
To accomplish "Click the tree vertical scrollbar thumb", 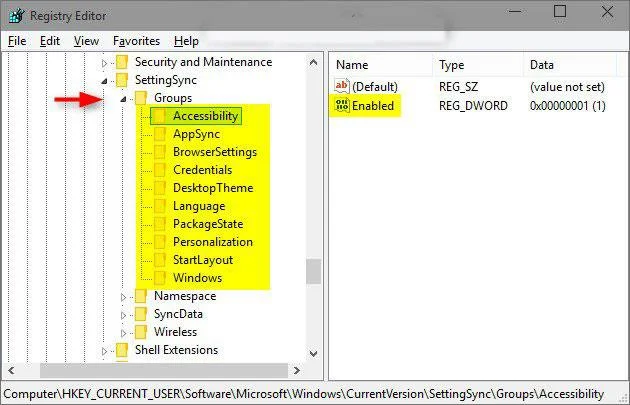I will click(x=313, y=272).
